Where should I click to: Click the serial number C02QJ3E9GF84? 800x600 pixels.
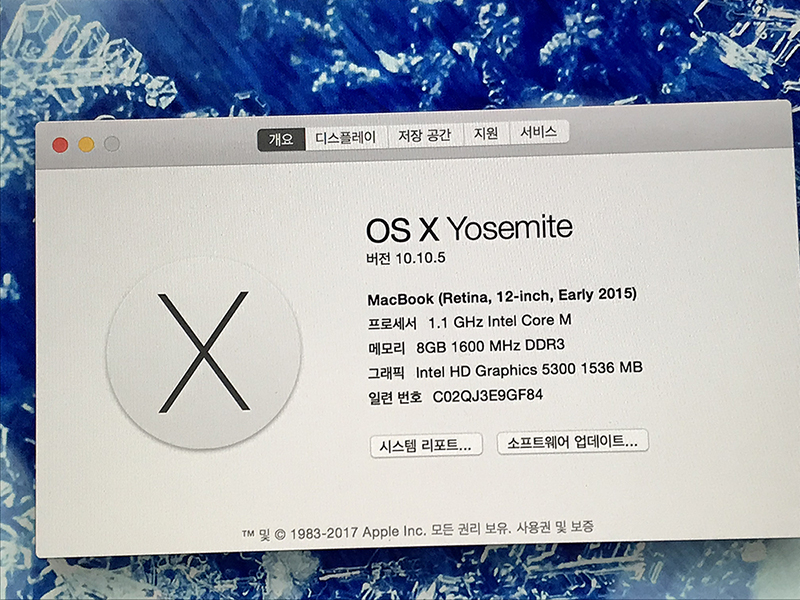tap(487, 396)
